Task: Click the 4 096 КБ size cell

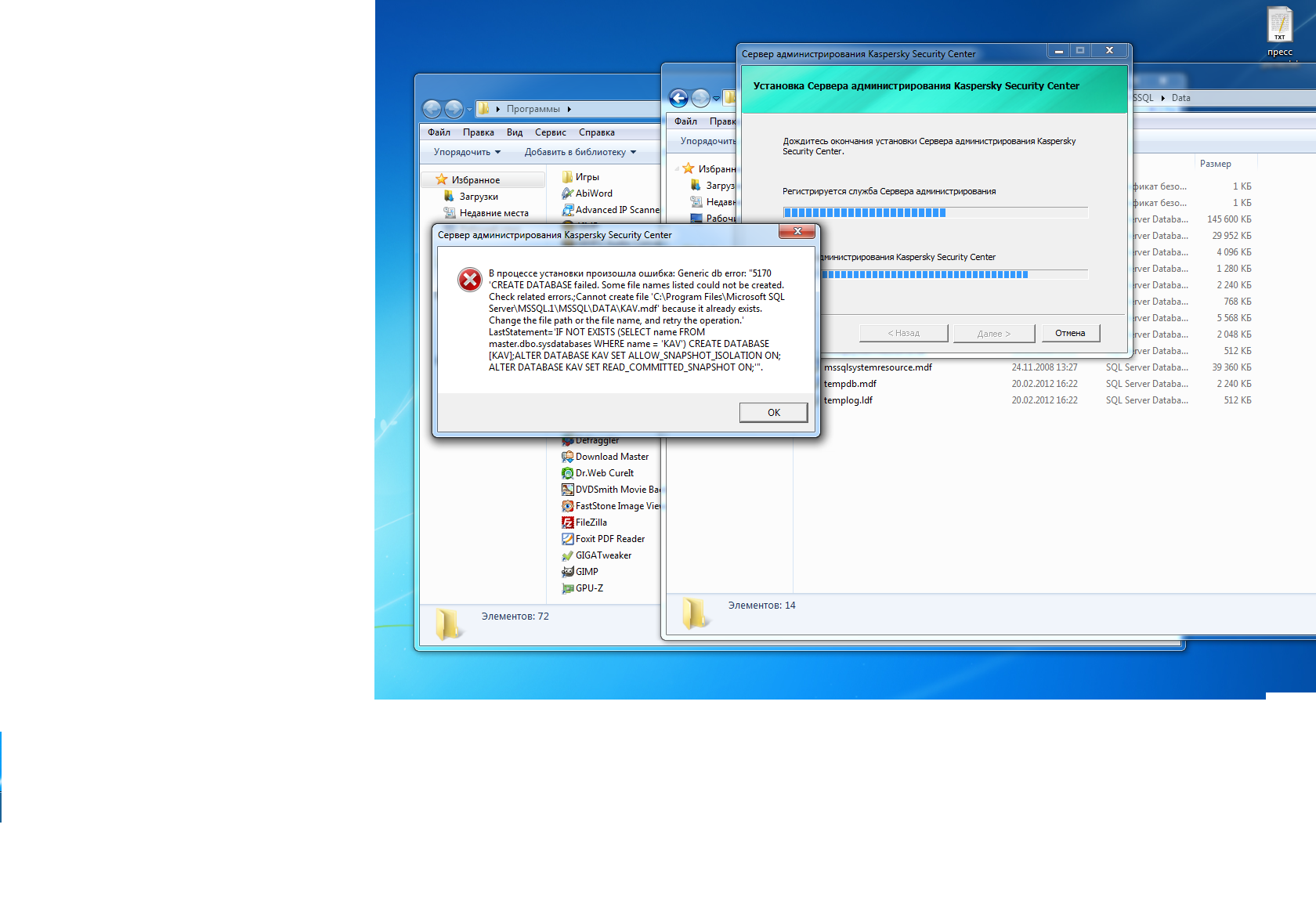Action: [x=1234, y=252]
